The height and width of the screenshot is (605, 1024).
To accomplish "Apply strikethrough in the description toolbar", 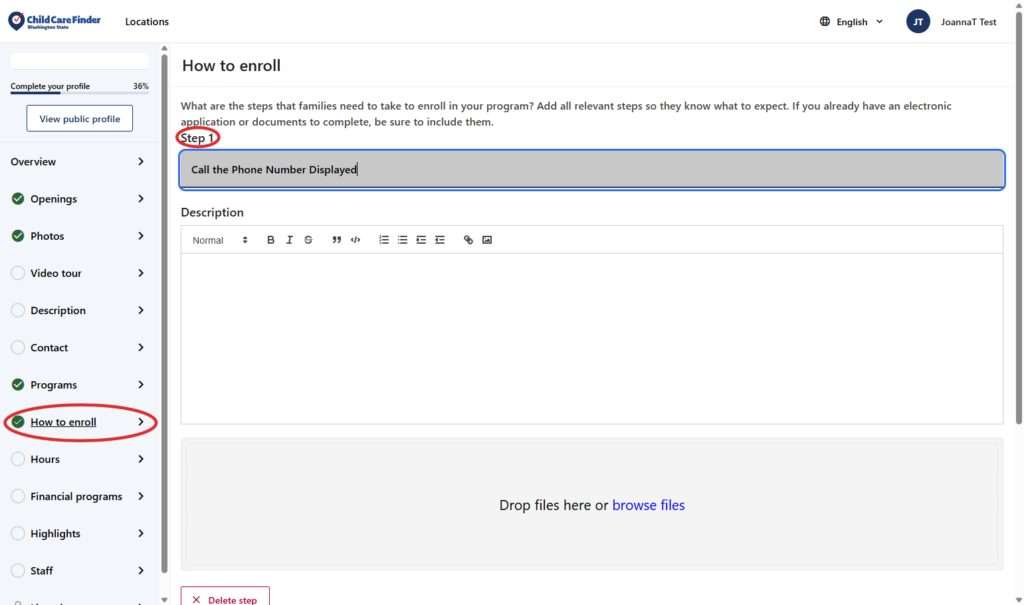I will pyautogui.click(x=308, y=240).
